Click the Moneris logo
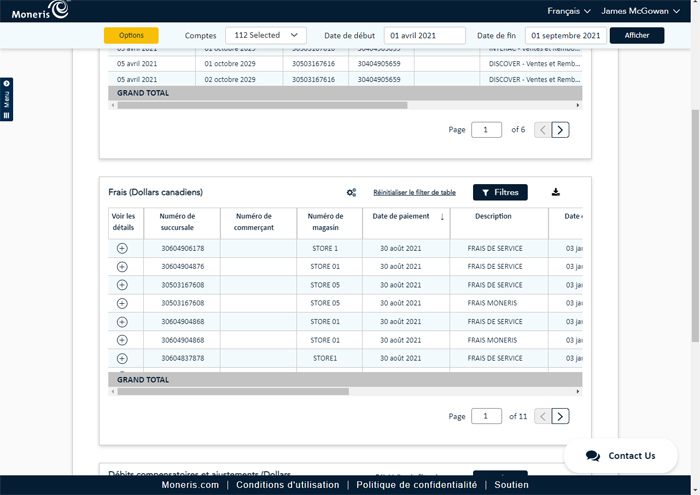This screenshot has width=700, height=495. (40, 11)
